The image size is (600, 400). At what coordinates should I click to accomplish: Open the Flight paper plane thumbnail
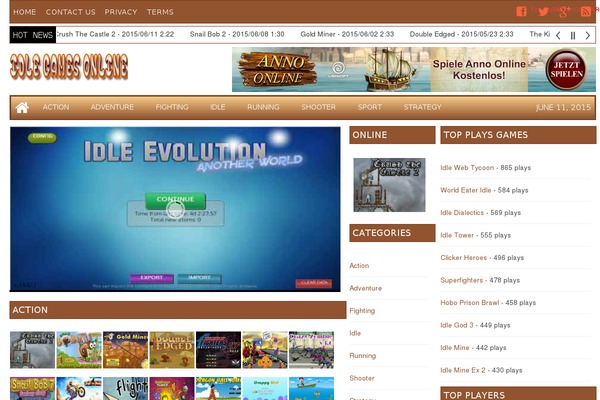coord(126,389)
